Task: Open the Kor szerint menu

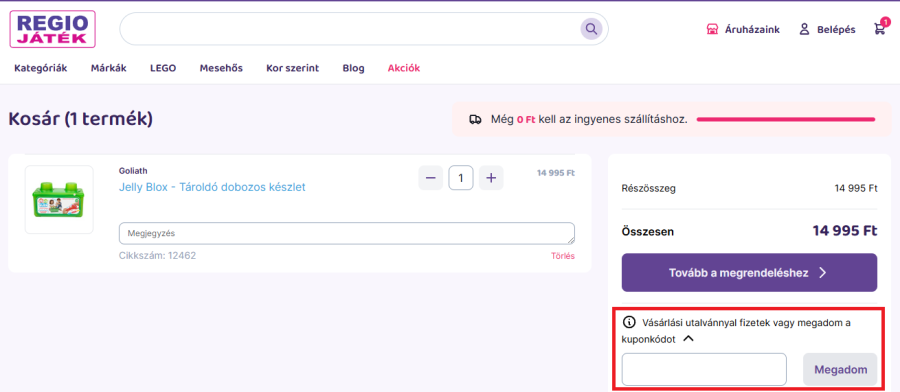Action: point(293,68)
